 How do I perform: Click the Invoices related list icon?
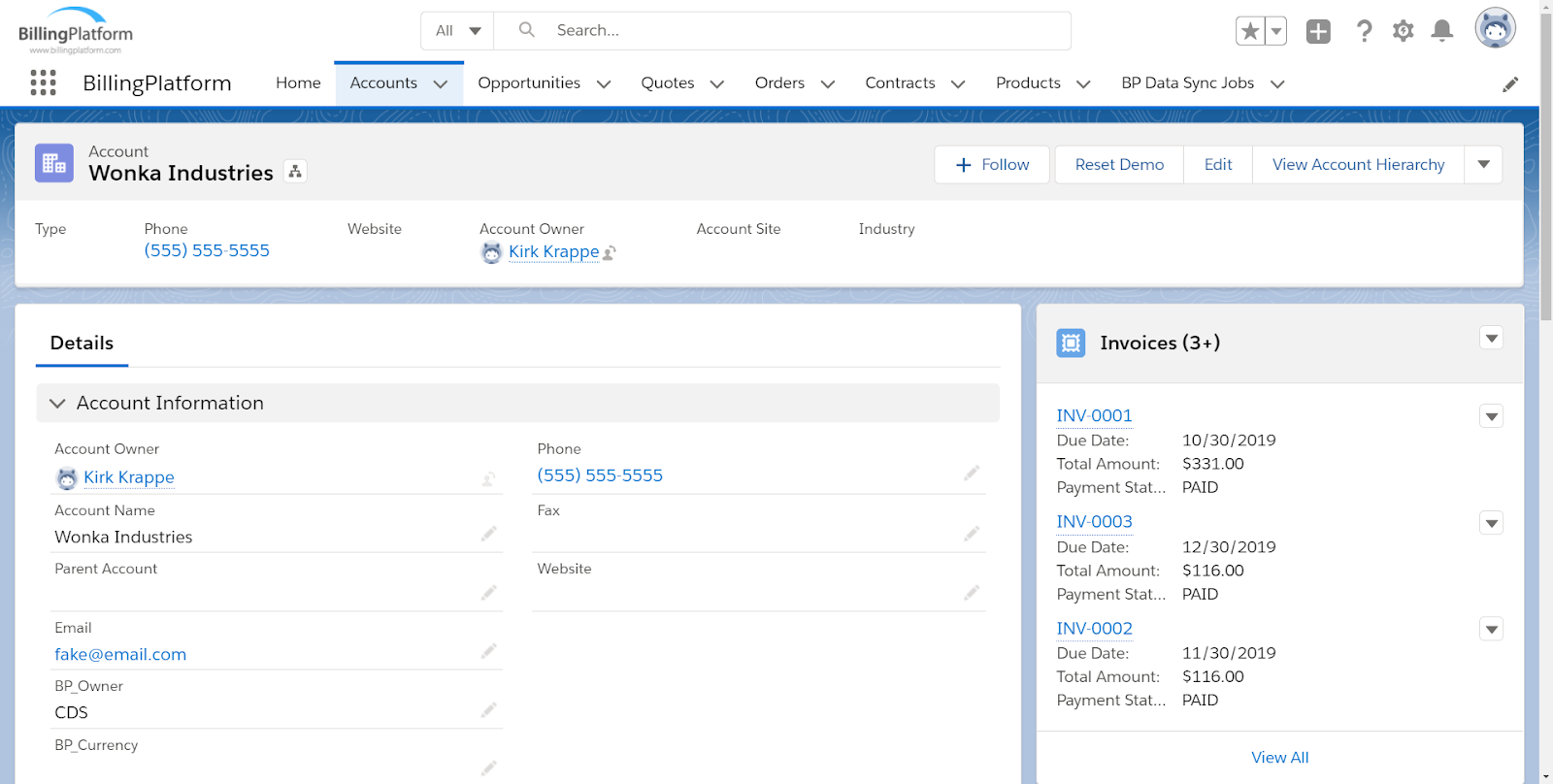[x=1071, y=343]
